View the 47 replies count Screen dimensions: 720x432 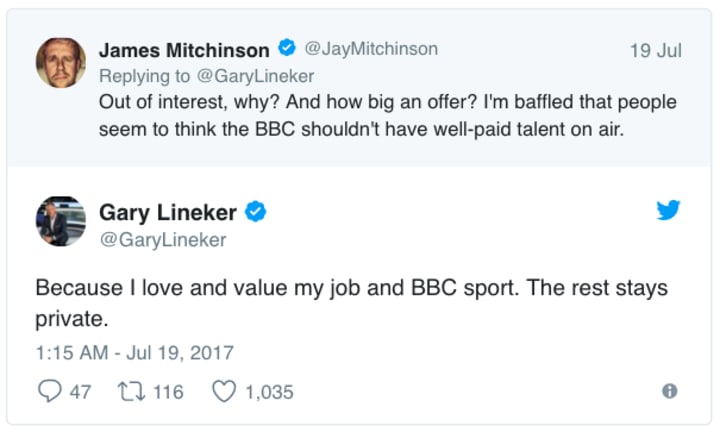coord(80,392)
